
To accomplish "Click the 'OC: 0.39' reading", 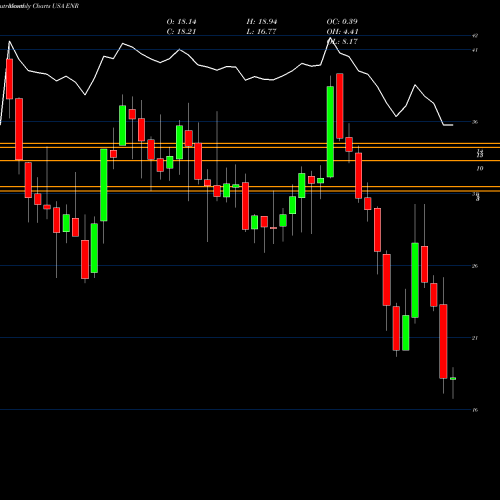I will pyautogui.click(x=342, y=22).
